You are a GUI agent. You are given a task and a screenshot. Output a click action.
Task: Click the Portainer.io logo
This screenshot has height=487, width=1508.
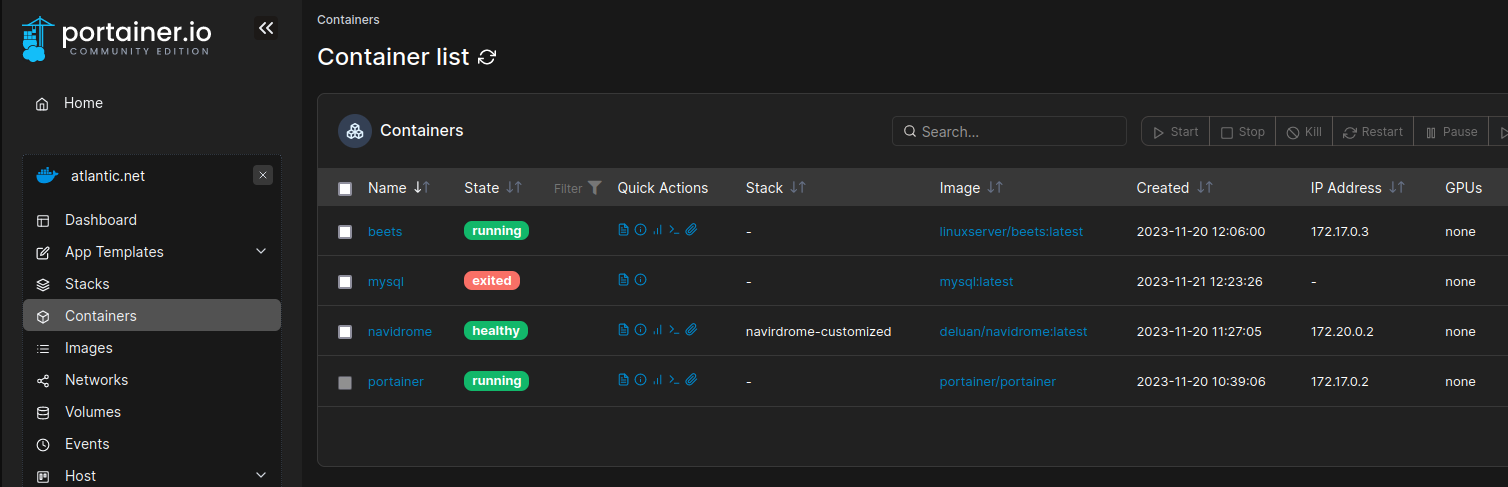115,38
